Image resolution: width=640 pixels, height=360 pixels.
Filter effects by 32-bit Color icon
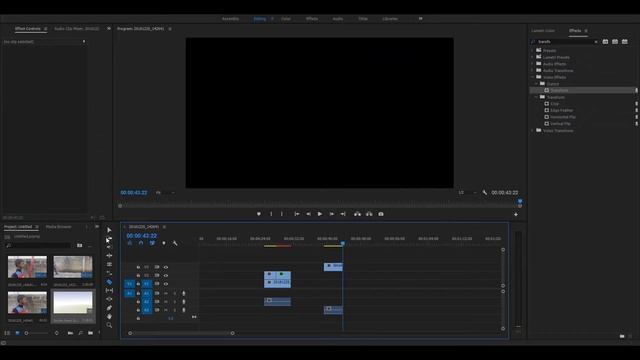615,42
